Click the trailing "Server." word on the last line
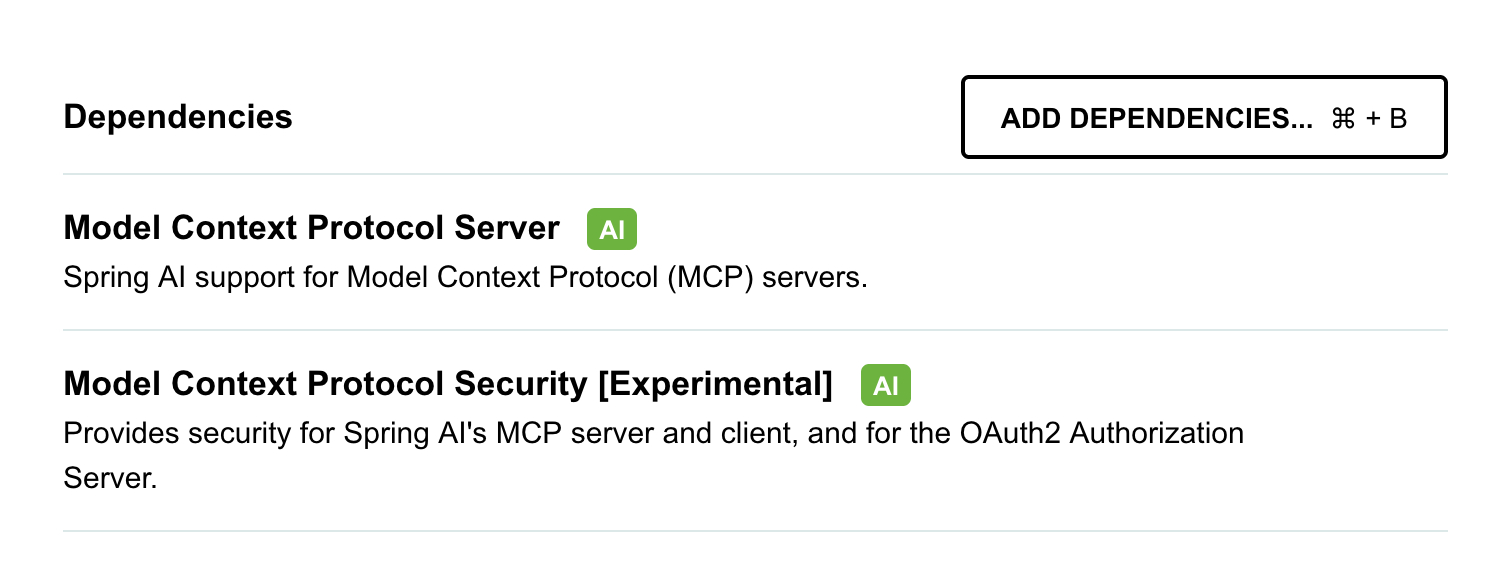Screen dimensions: 1502x572 (110, 477)
